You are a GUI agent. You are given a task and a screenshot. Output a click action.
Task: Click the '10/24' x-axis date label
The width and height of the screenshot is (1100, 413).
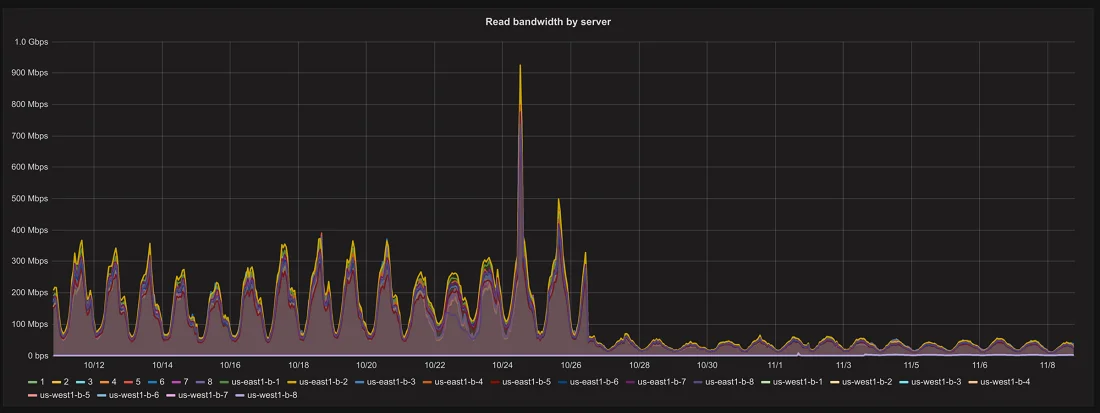point(503,365)
